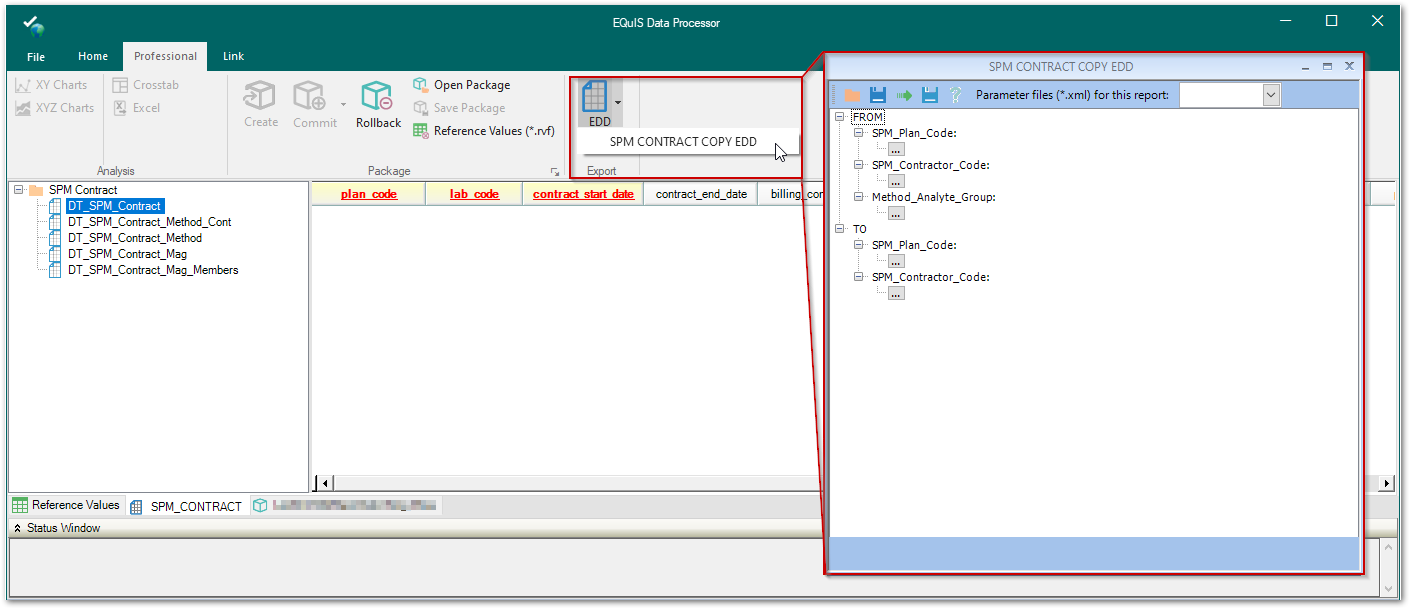Collapse the FROM tree node

(x=840, y=117)
